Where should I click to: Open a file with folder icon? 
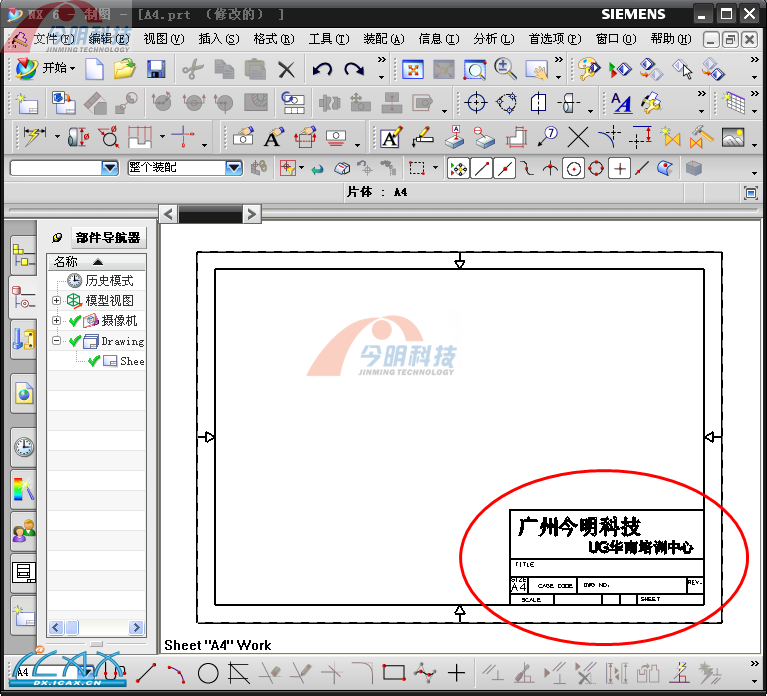coord(125,69)
